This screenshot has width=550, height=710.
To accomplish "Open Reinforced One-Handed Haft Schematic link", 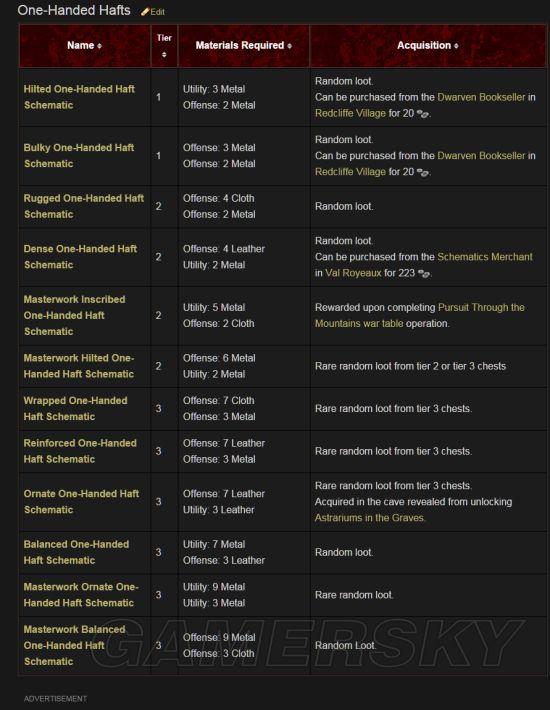I will (80, 451).
